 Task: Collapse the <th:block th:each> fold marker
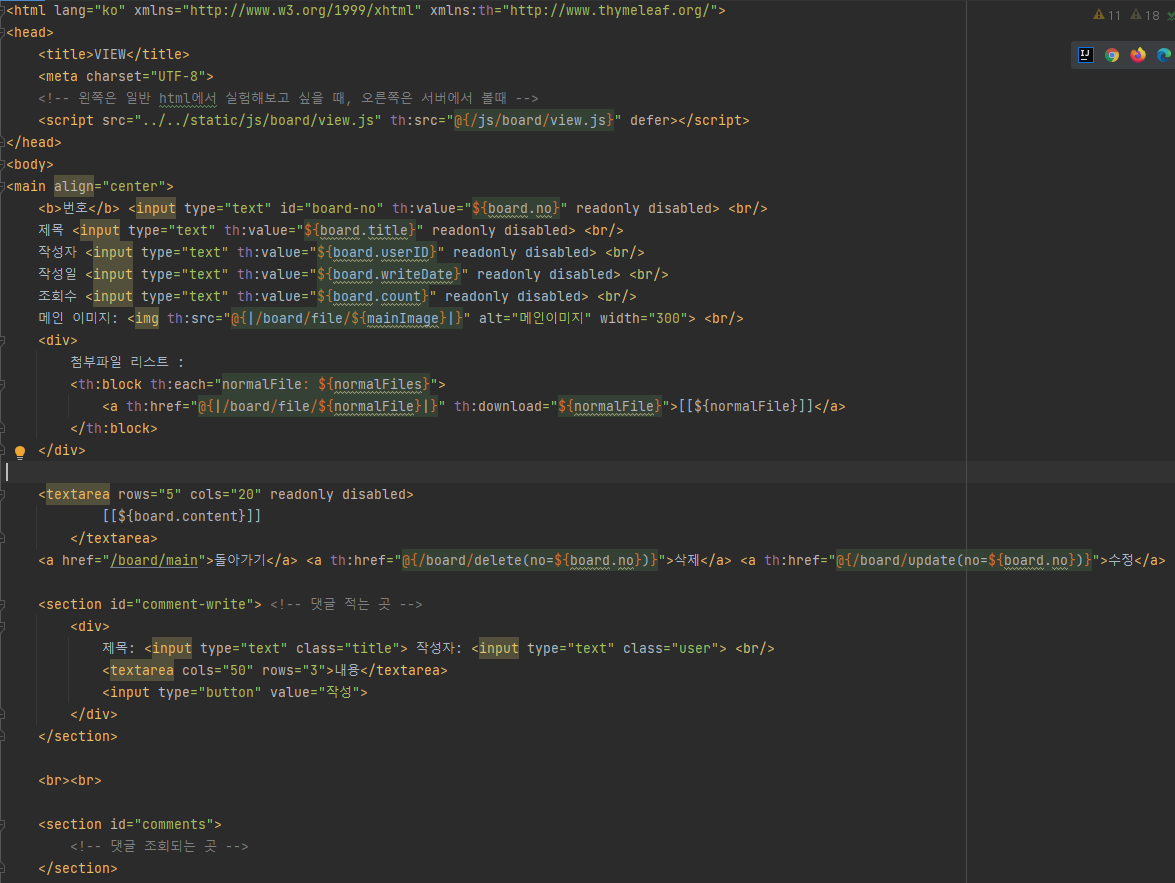coord(3,385)
